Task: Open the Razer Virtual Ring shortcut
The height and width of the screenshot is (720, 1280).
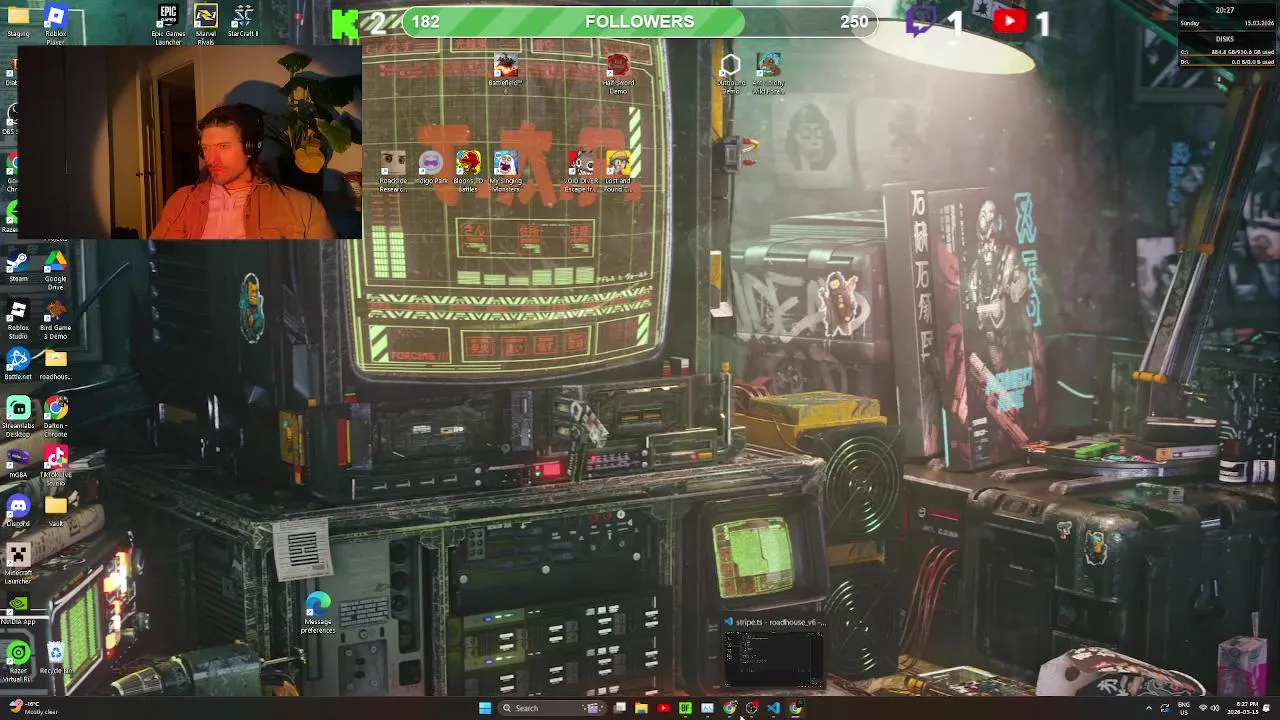Action: coord(18,662)
